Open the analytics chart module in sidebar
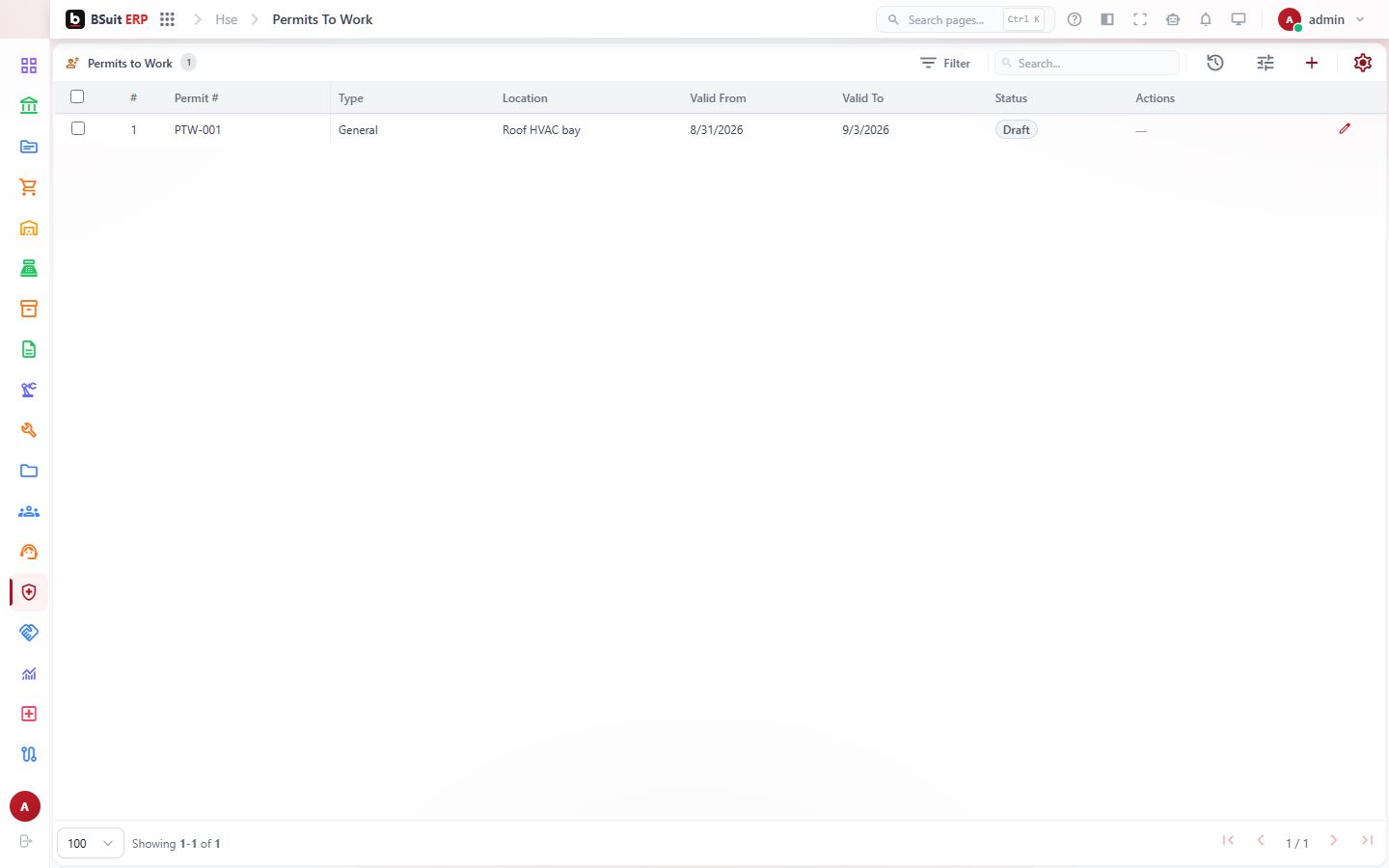This screenshot has width=1389, height=868. point(29,673)
